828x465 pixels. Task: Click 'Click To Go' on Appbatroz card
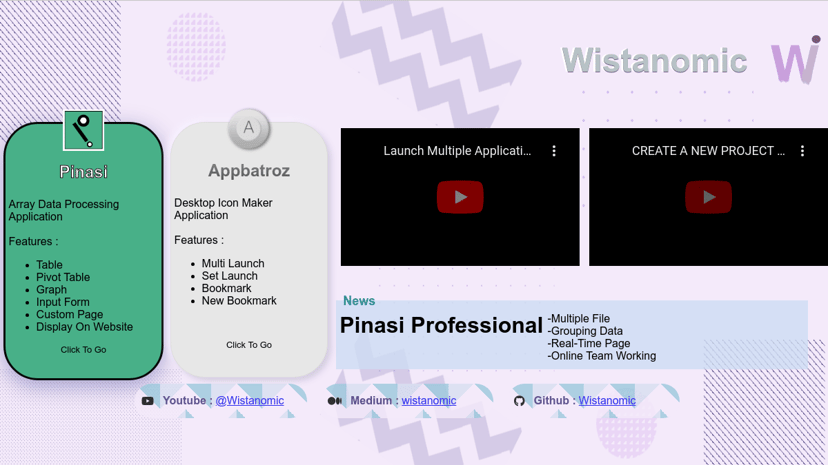coord(249,345)
